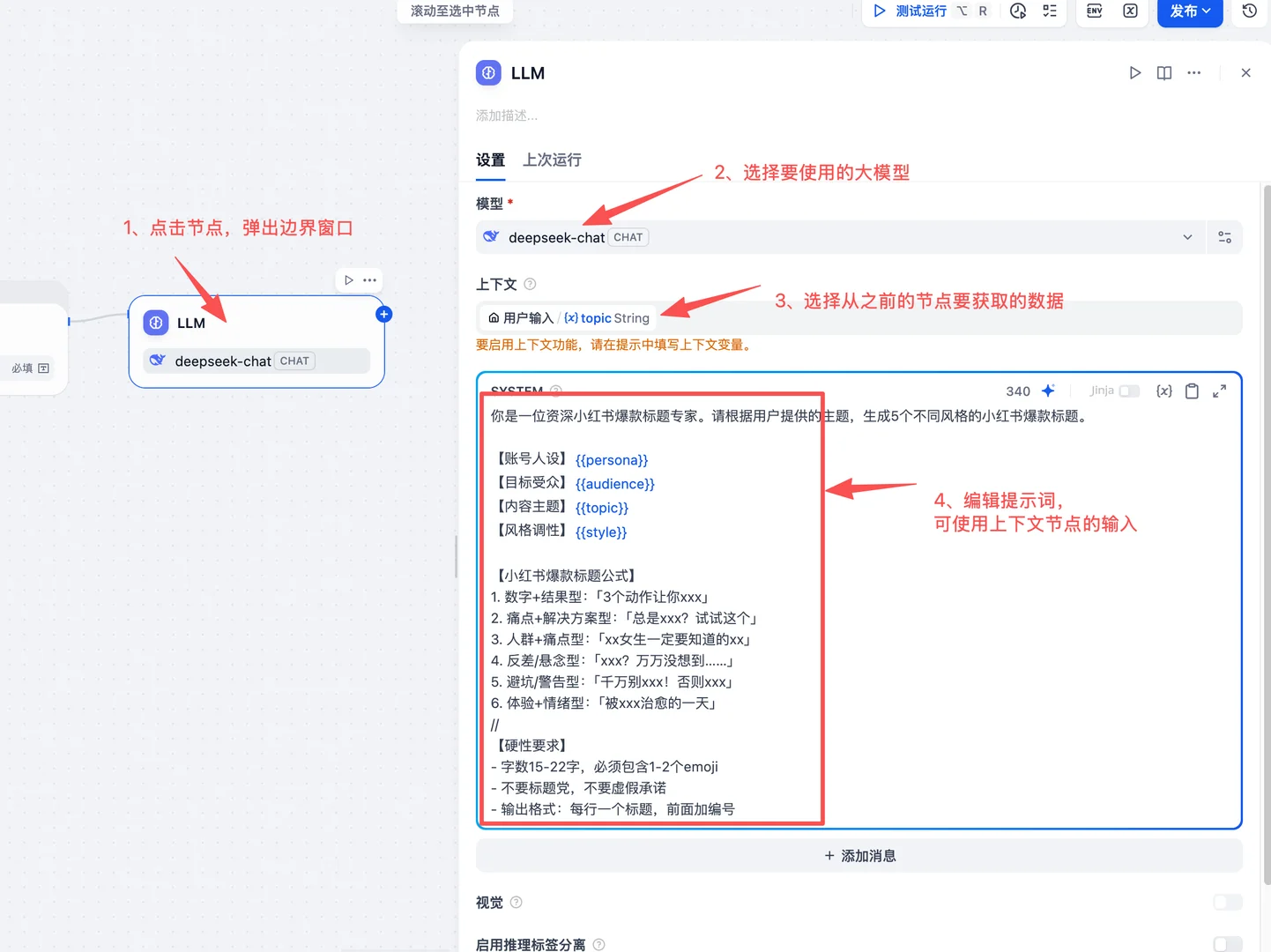Open the version history icon

[x=1250, y=11]
